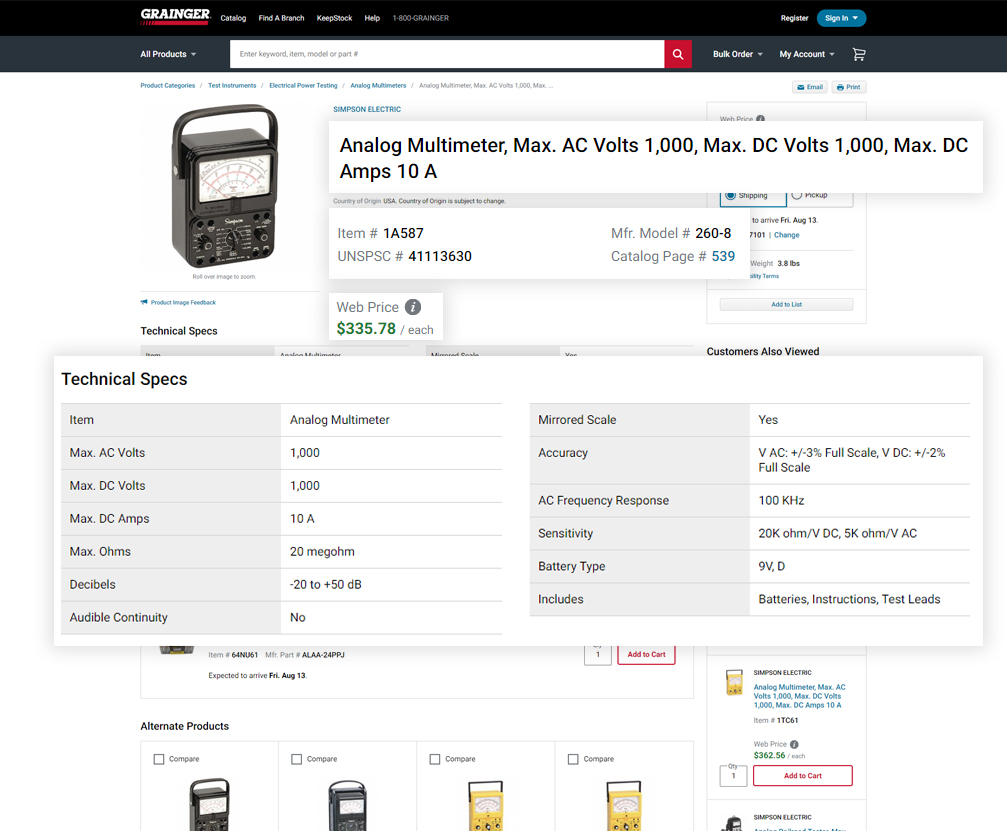Click the SIMPSON ELECTRIC brand link
Viewport: 1007px width, 831px height.
pos(367,109)
